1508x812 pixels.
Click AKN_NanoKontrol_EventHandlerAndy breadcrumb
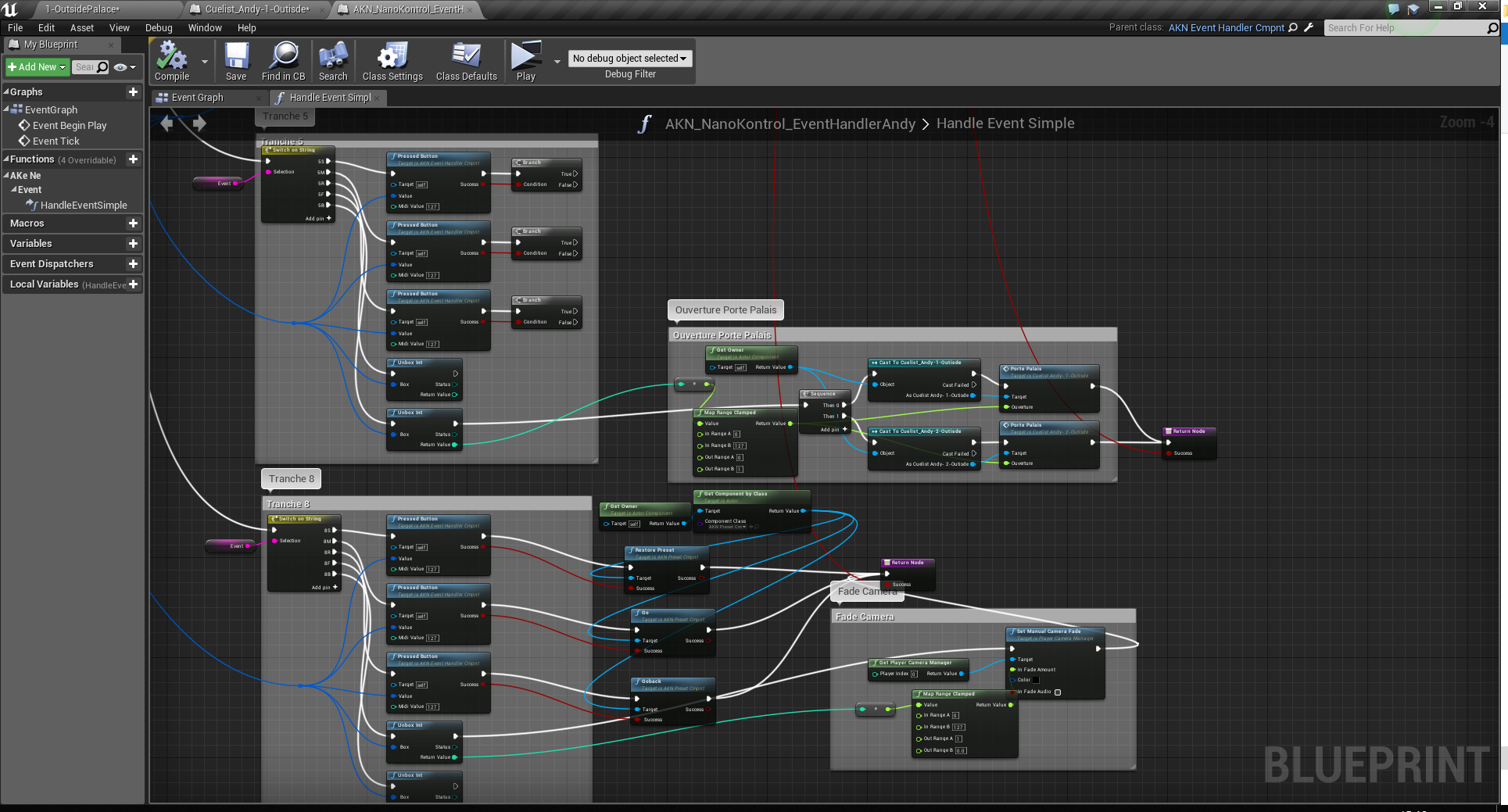pos(790,123)
